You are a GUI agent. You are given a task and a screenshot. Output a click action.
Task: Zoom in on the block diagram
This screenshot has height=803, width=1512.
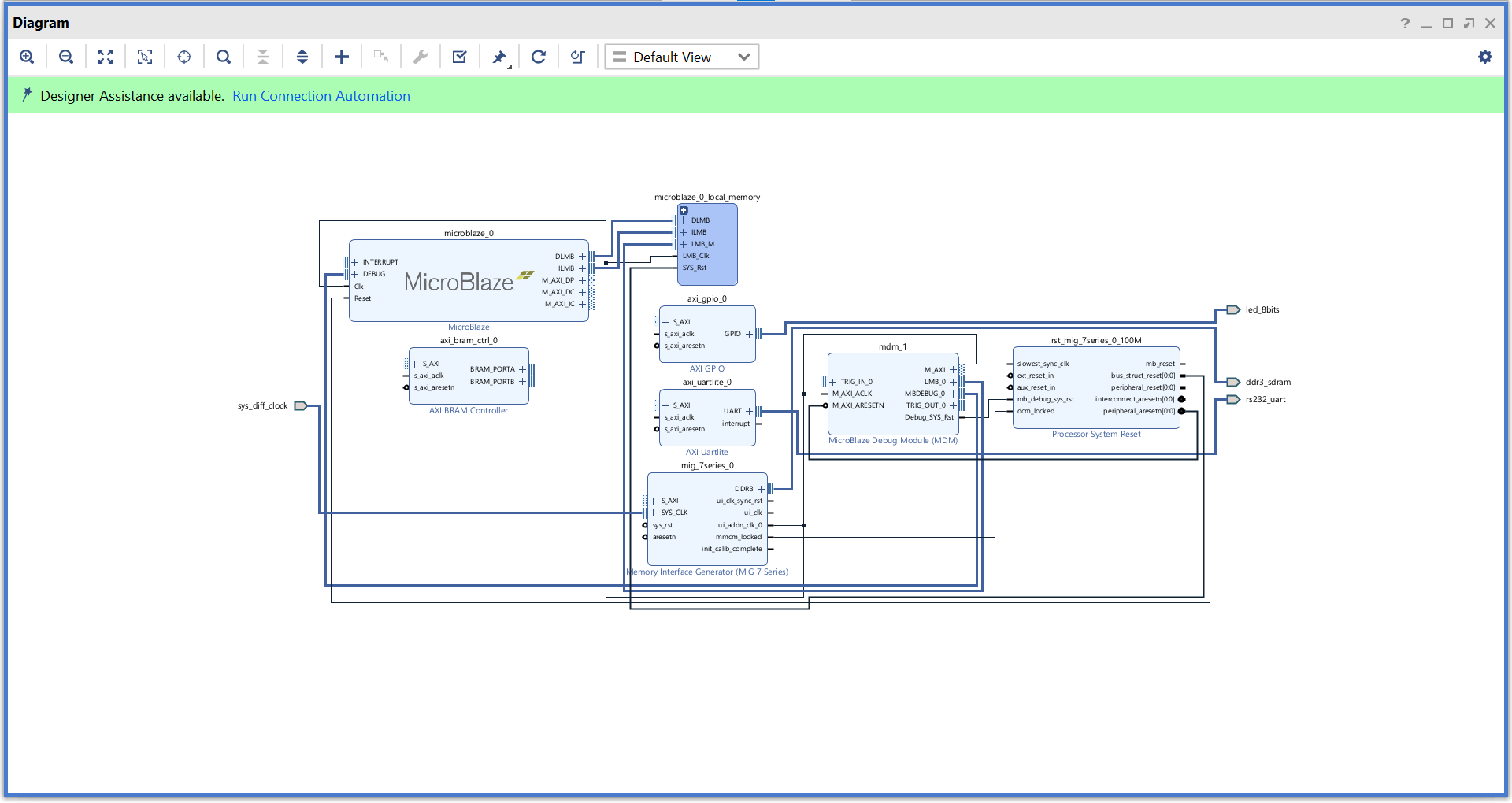pyautogui.click(x=27, y=57)
